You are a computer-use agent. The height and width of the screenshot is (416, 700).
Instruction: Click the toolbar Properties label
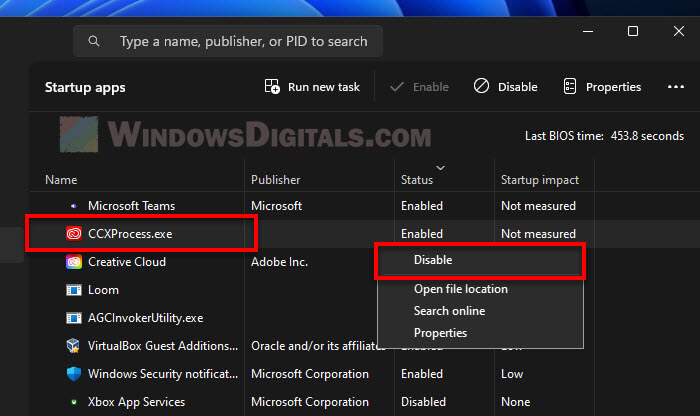(x=613, y=87)
